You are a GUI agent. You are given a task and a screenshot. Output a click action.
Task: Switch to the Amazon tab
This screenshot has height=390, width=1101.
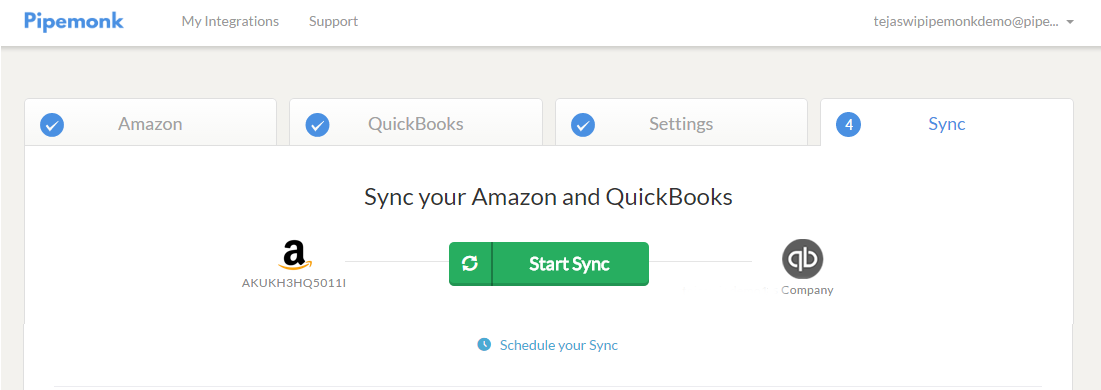point(150,122)
